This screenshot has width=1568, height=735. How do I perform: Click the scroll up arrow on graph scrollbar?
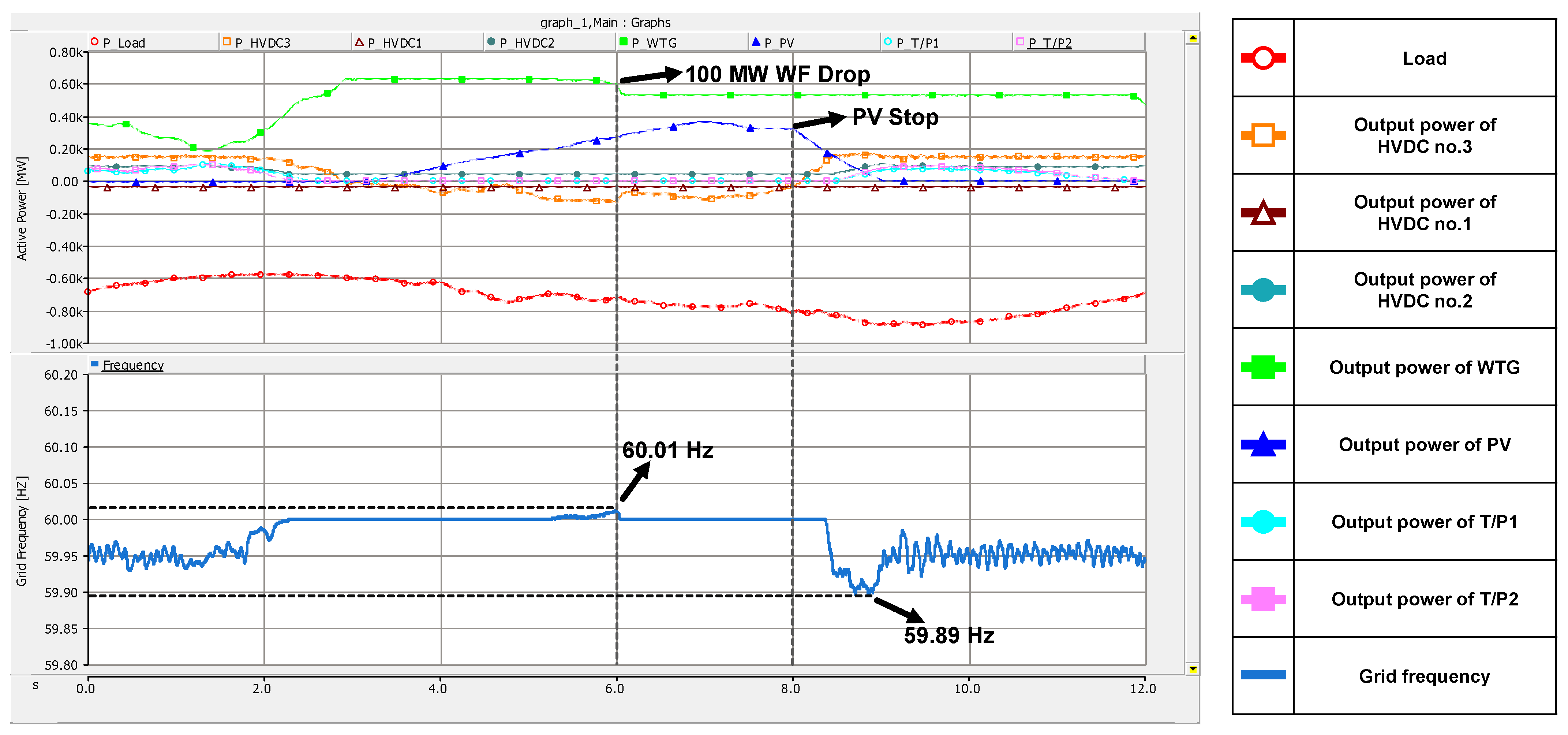pyautogui.click(x=1193, y=38)
